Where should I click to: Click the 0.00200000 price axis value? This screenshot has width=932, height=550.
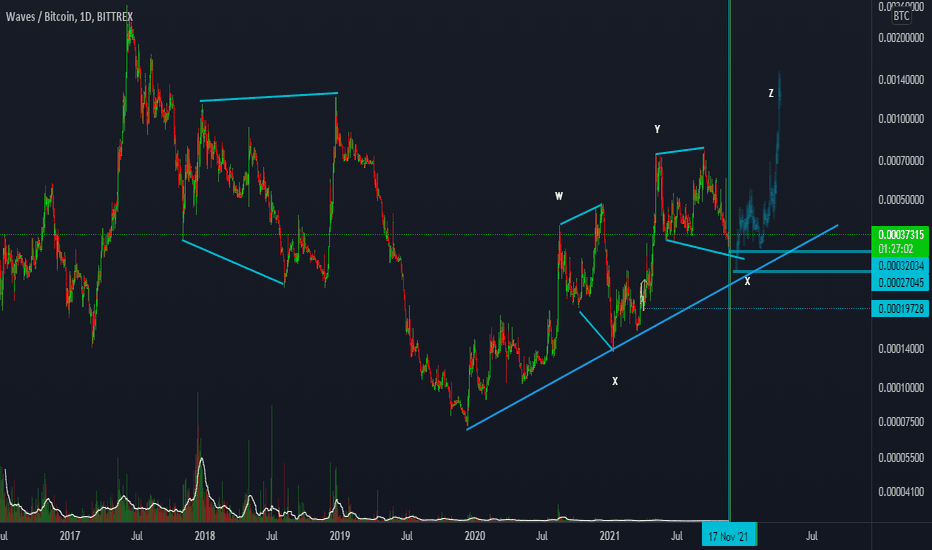pos(901,38)
